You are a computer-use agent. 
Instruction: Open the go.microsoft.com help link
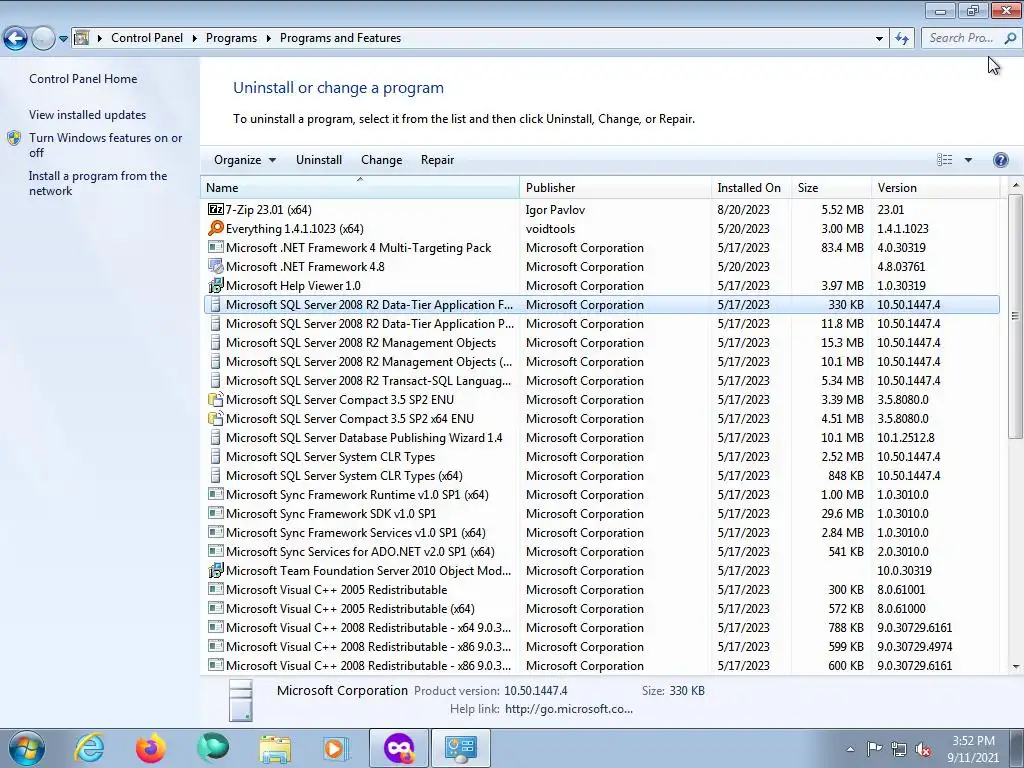tap(569, 709)
